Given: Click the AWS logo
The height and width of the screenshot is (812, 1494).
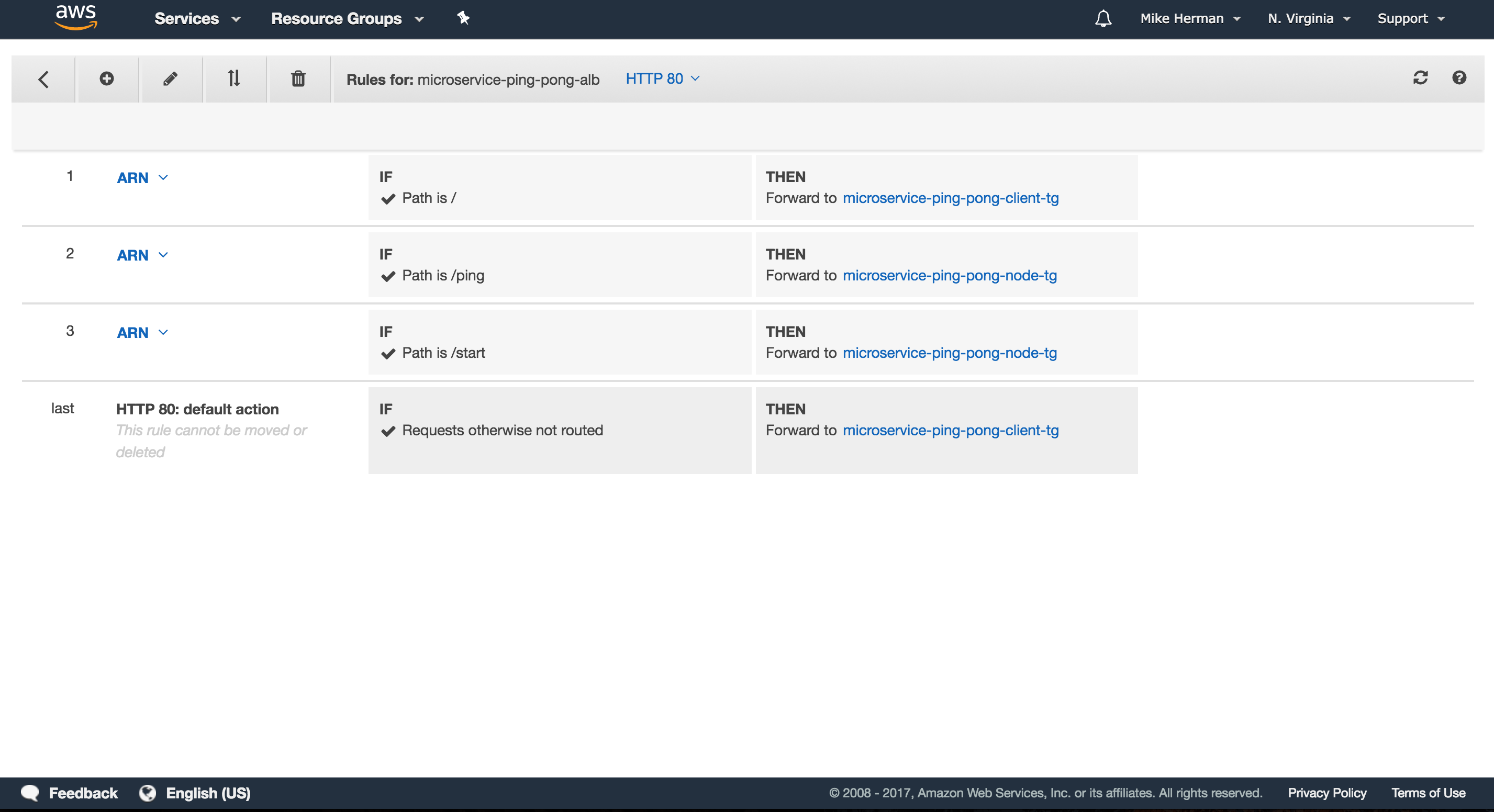Looking at the screenshot, I should point(75,17).
